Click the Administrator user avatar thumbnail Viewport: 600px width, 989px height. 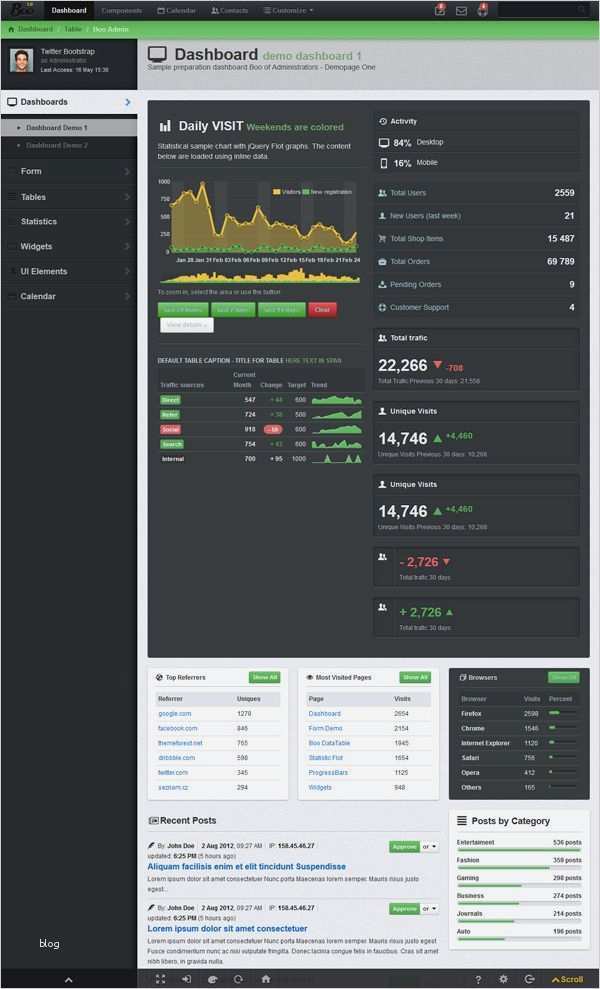click(21, 61)
